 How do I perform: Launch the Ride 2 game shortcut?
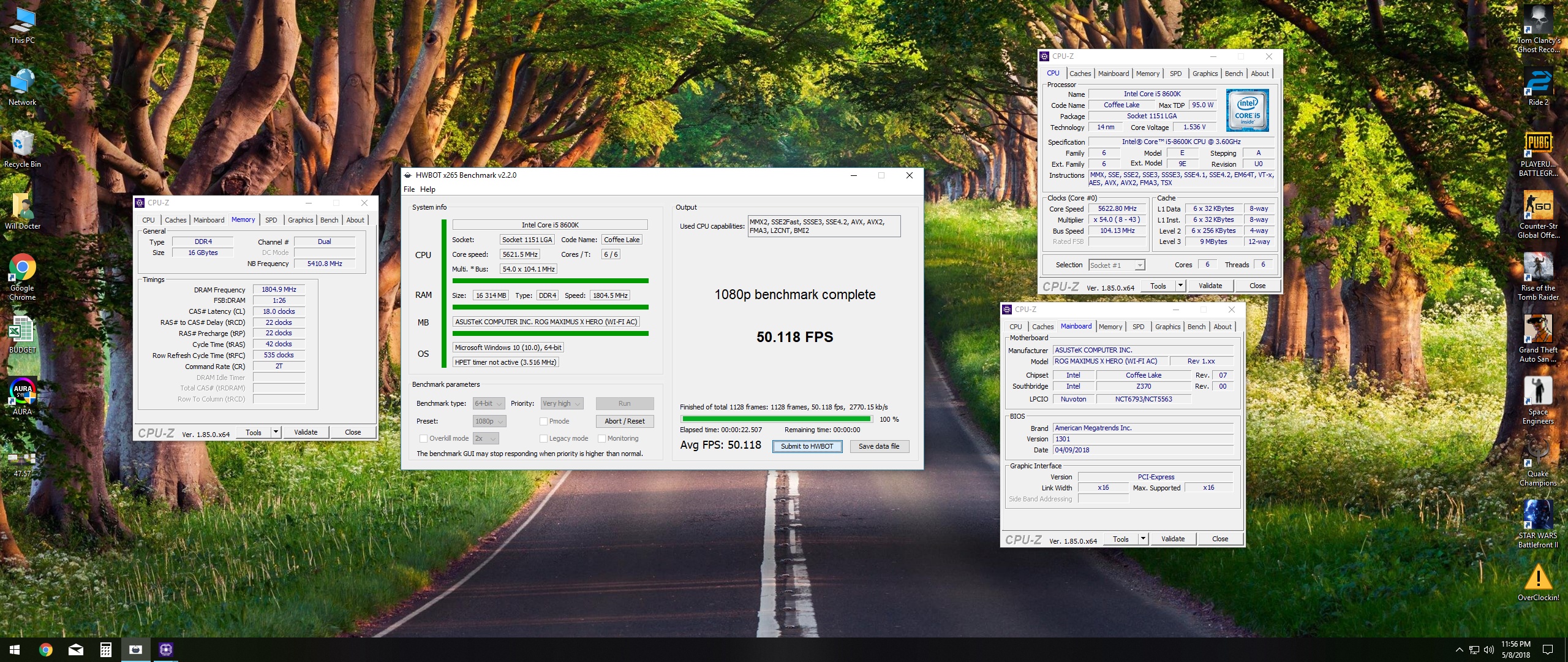tap(1538, 87)
